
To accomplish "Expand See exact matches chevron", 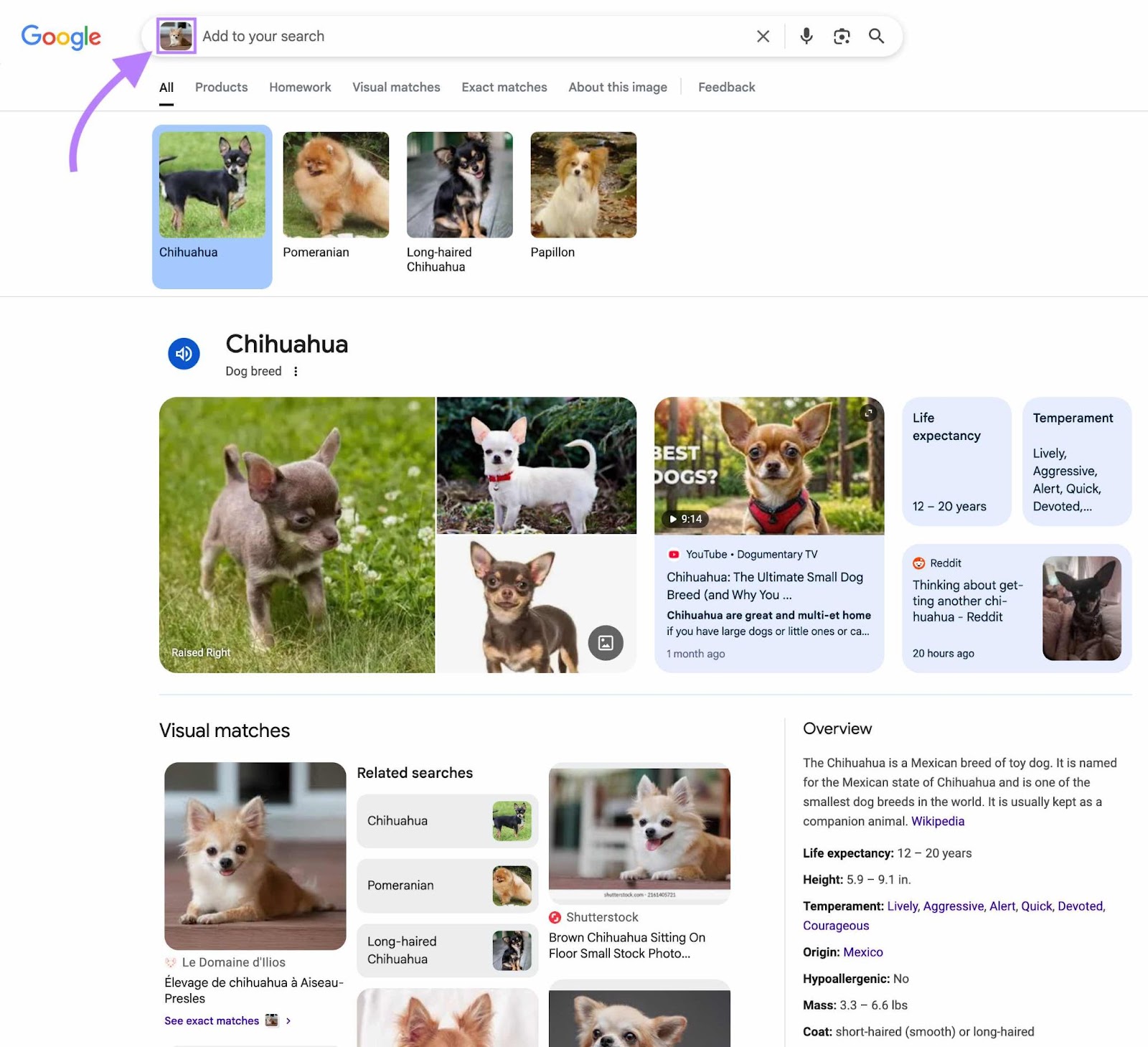I will click(289, 1020).
